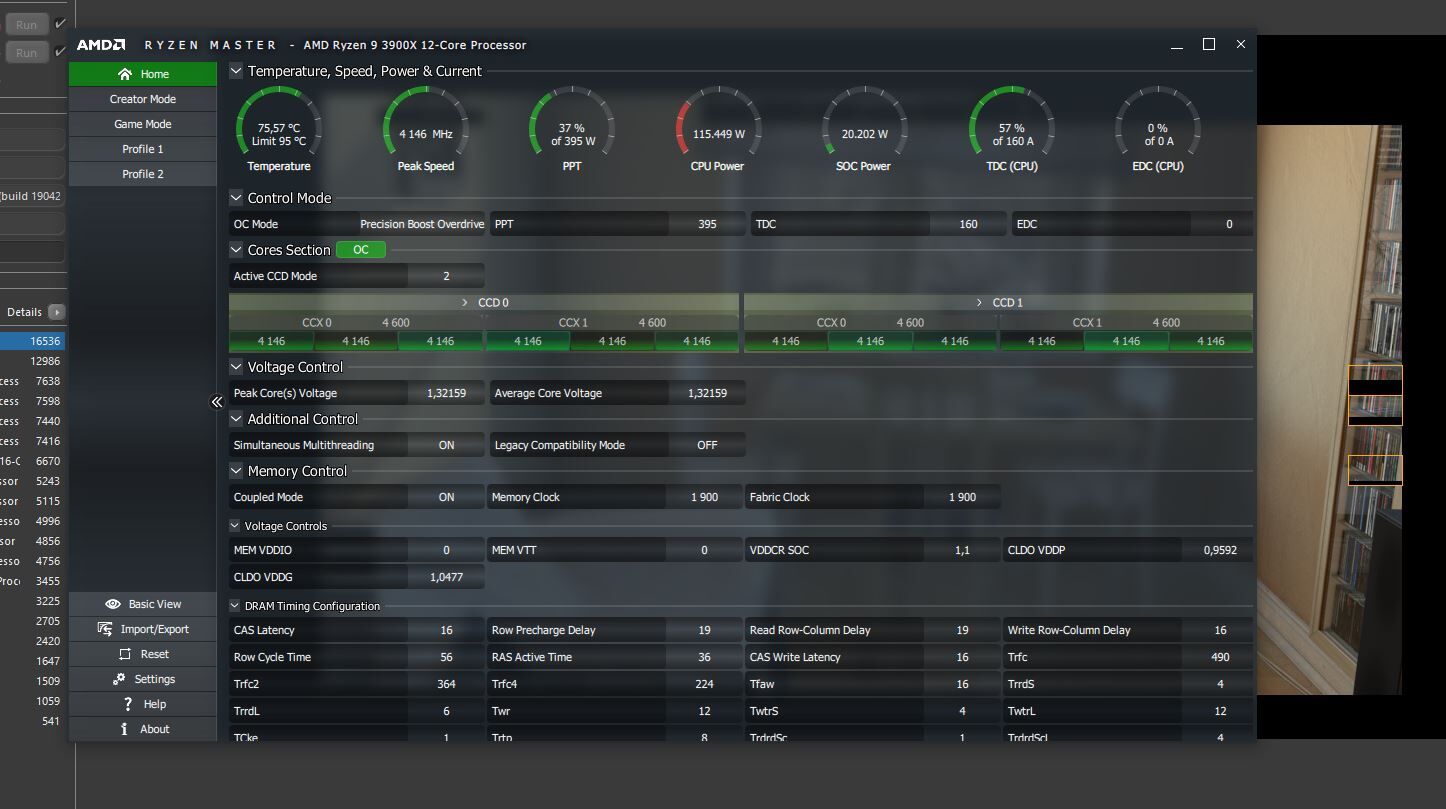1446x809 pixels.
Task: Toggle Legacy Compatibility Mode OFF value
Action: point(707,445)
